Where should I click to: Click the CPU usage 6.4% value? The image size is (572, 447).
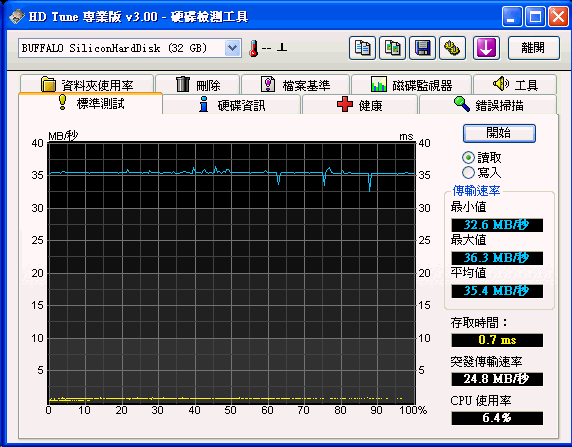click(497, 418)
